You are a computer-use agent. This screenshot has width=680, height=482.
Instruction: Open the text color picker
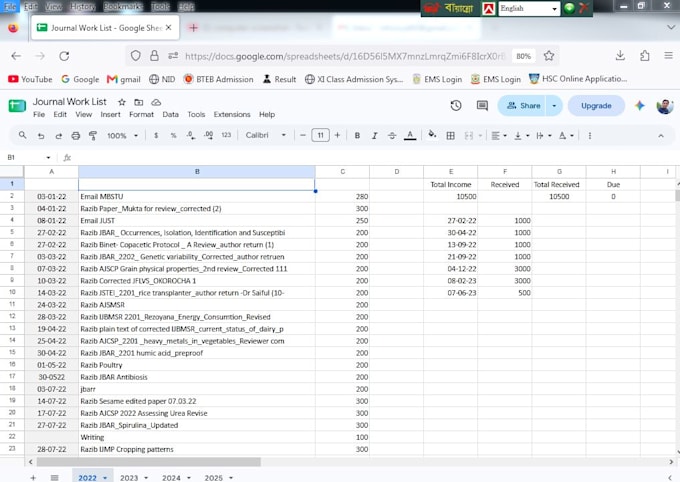(x=410, y=136)
